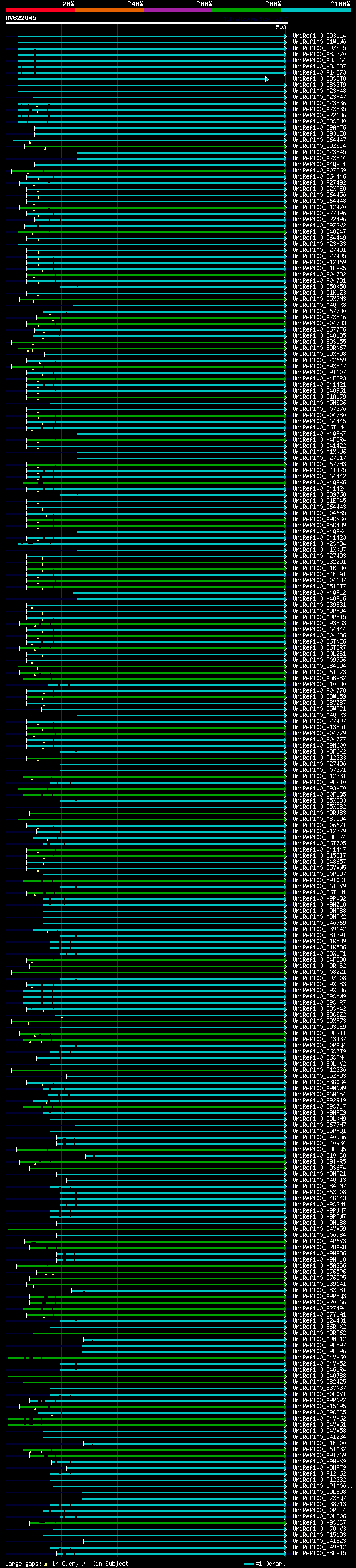Open hit UniRef100_P14273
The image size is (356, 1568).
pyautogui.click(x=319, y=72)
